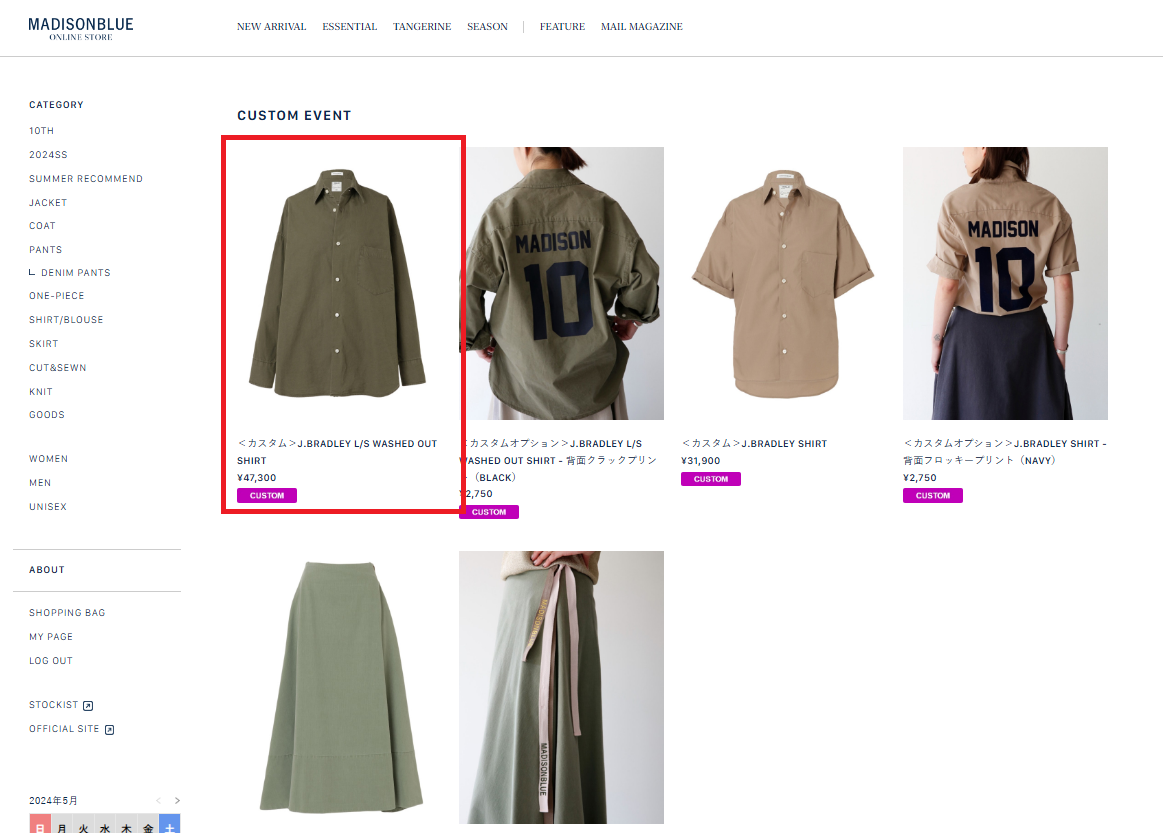The width and height of the screenshot is (1163, 833).
Task: Visit the OFFICIAL SITE link
Action: (x=64, y=728)
